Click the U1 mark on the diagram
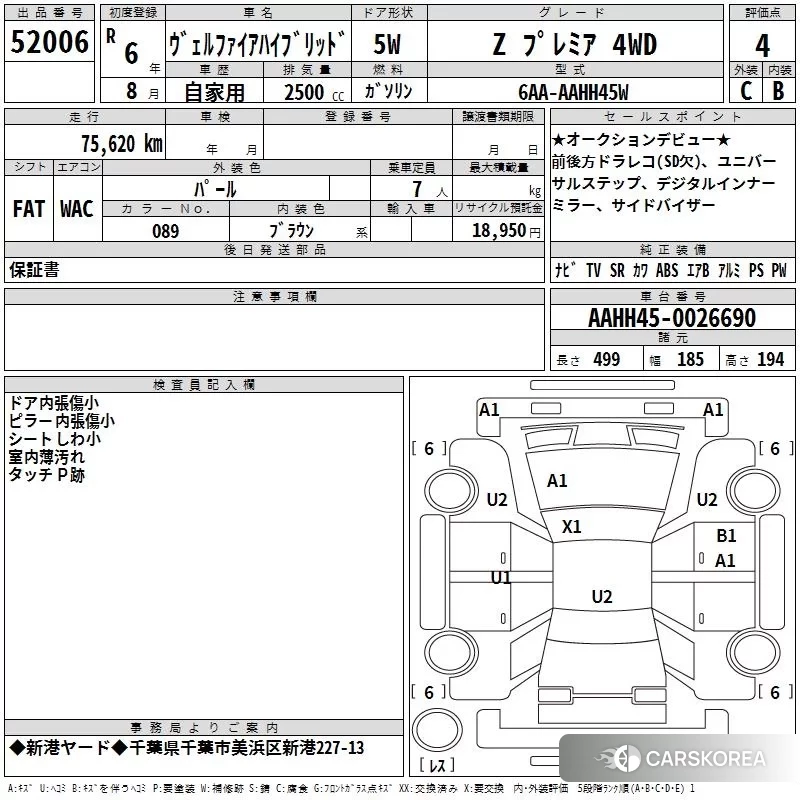Screen dimensions: 800x800 501,578
